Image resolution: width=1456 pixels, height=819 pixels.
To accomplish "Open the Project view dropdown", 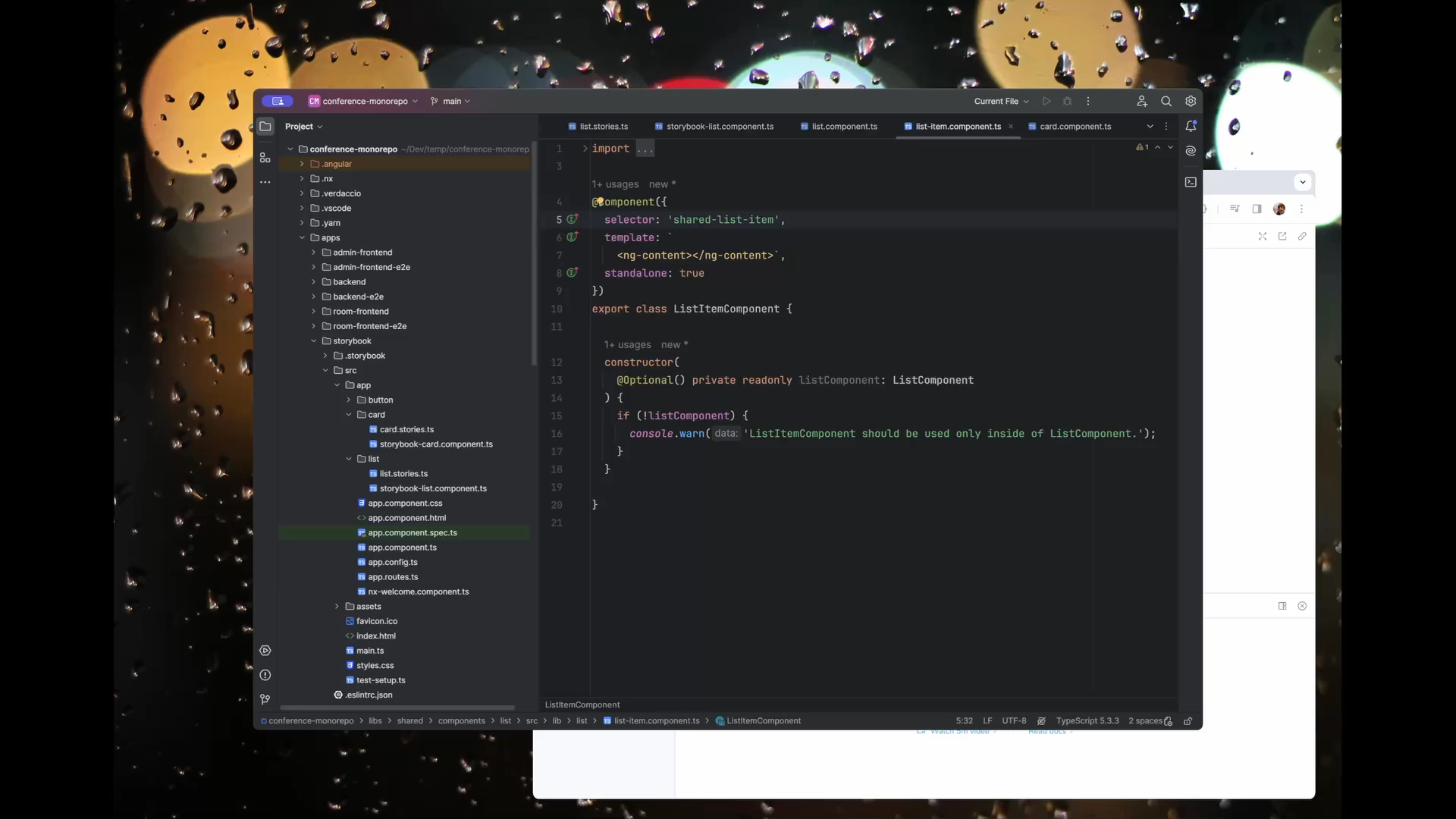I will (x=303, y=127).
